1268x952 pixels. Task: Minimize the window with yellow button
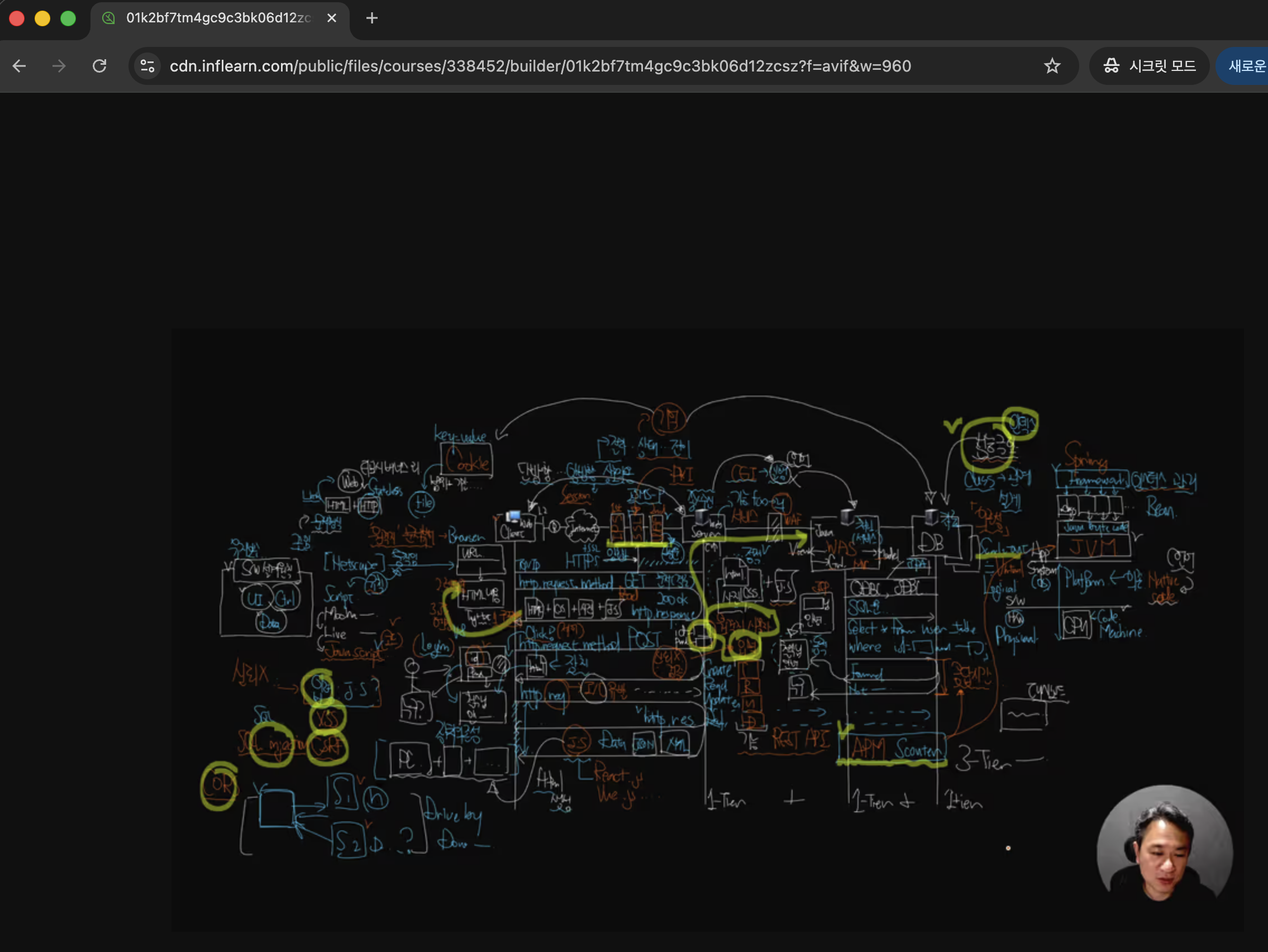pyautogui.click(x=42, y=18)
